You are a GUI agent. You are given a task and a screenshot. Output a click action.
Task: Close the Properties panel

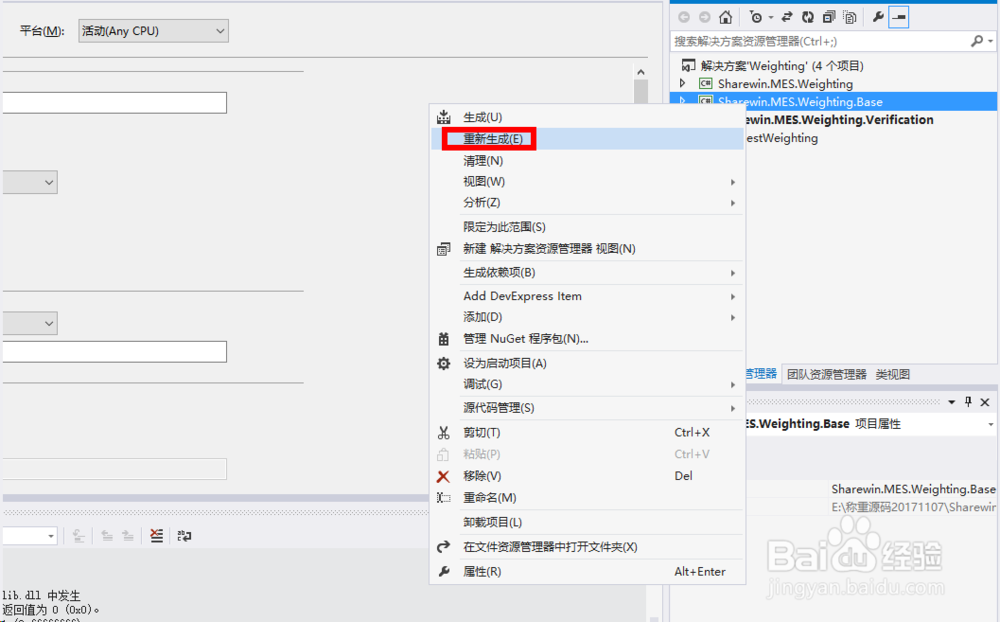pos(985,402)
